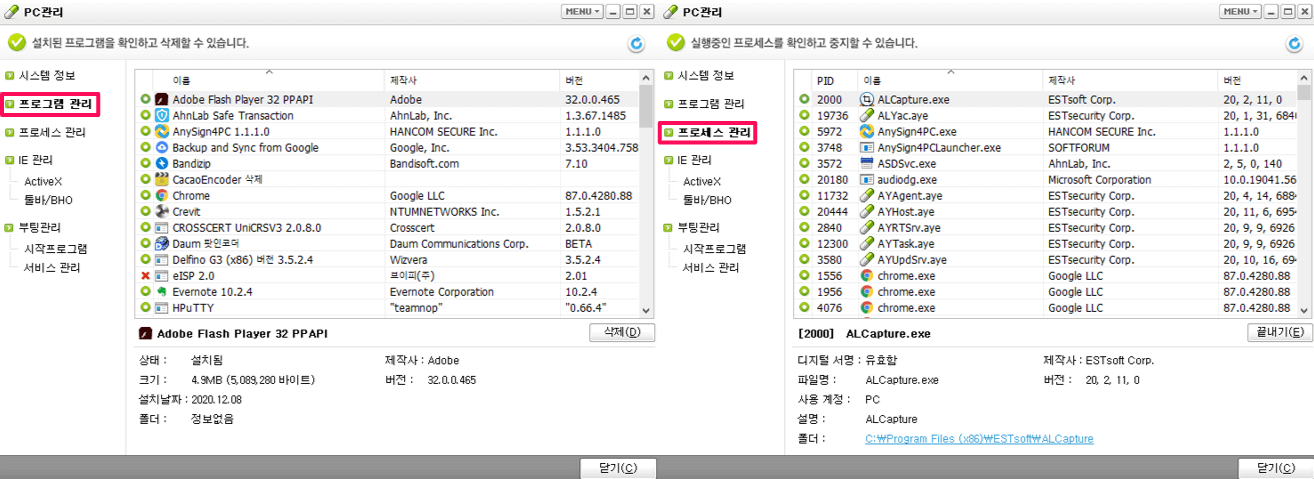Click the CacaoEncoder 삭제 program icon
The width and height of the screenshot is (1314, 479).
[x=161, y=179]
